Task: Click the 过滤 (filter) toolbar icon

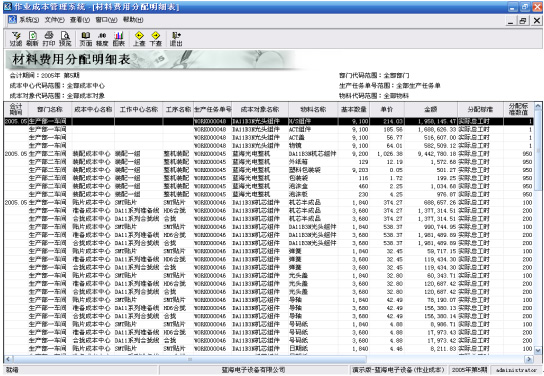Action: 16,39
